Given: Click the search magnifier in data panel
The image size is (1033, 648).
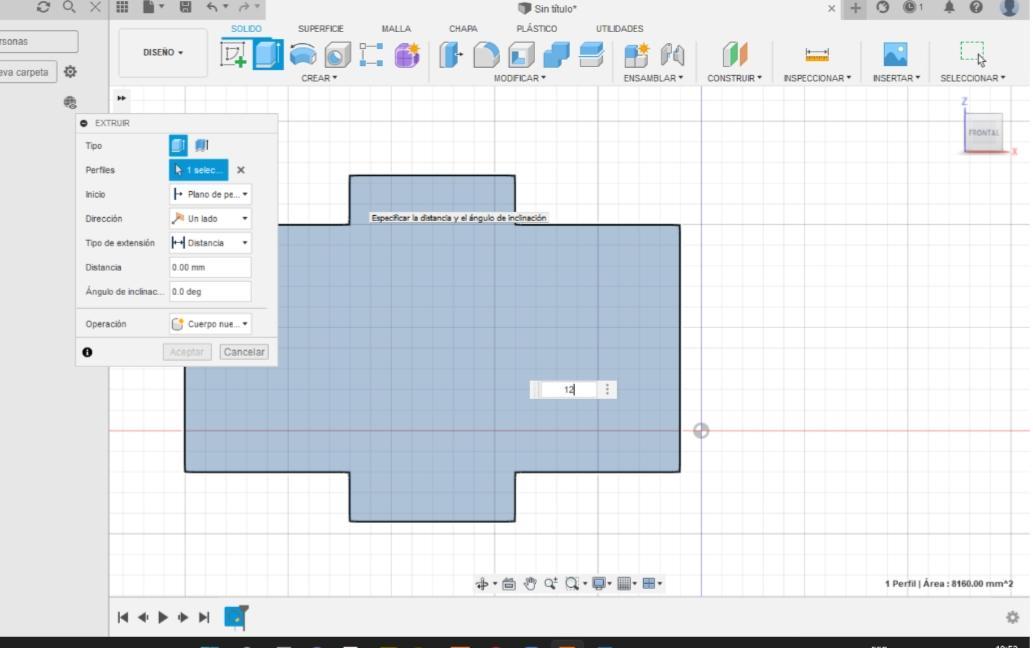Looking at the screenshot, I should [x=69, y=7].
